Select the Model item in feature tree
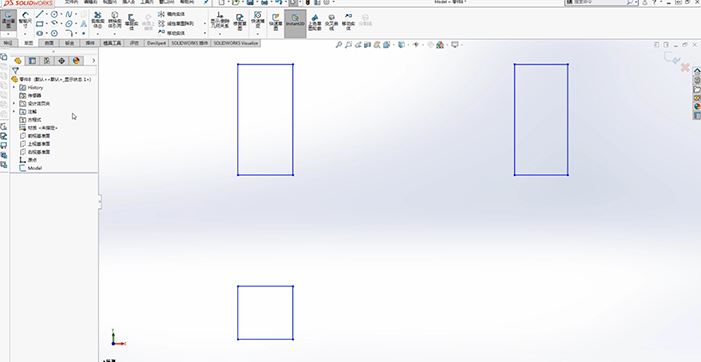 pos(34,168)
